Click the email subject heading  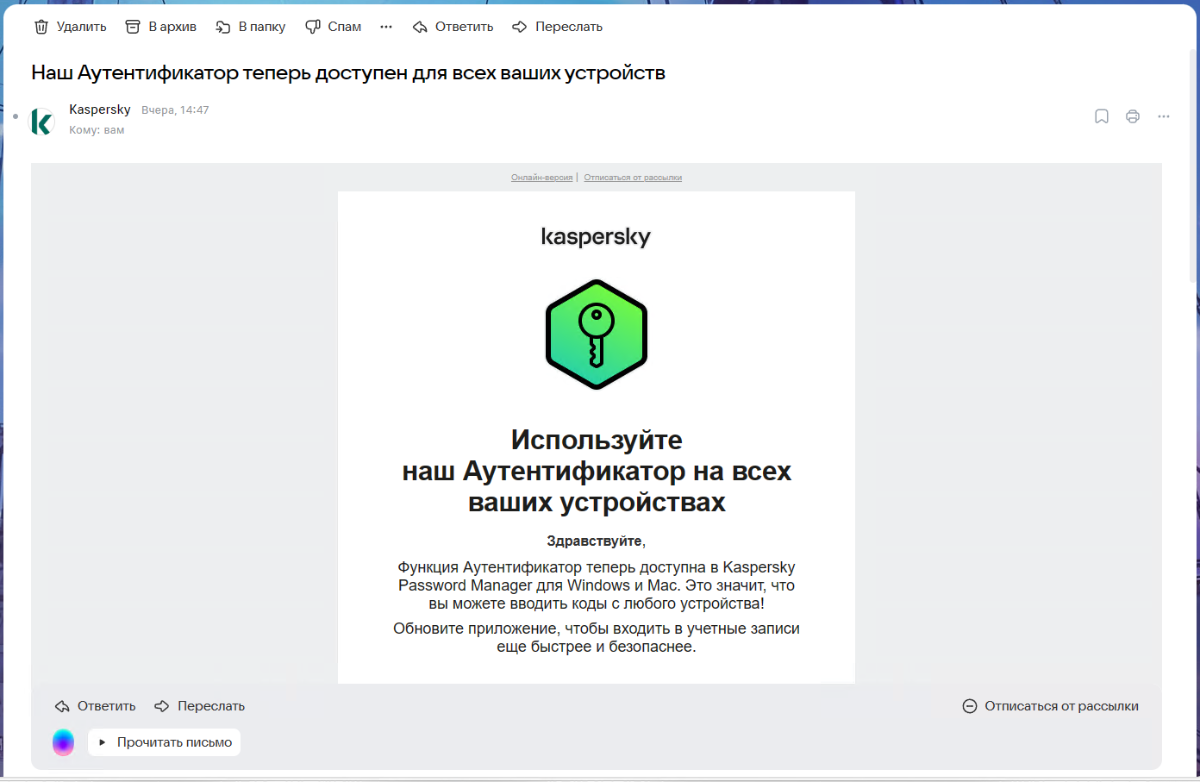(x=348, y=73)
